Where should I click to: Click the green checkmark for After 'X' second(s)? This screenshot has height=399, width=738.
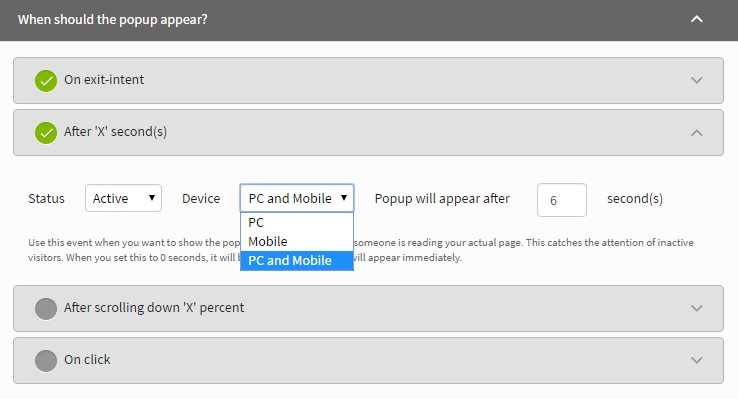46,133
